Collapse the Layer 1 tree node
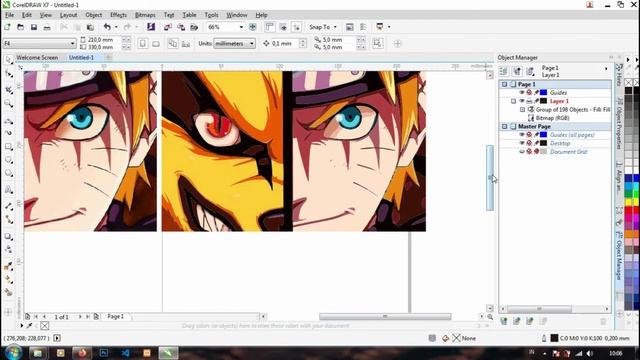Image resolution: width=640 pixels, height=360 pixels. click(x=513, y=101)
